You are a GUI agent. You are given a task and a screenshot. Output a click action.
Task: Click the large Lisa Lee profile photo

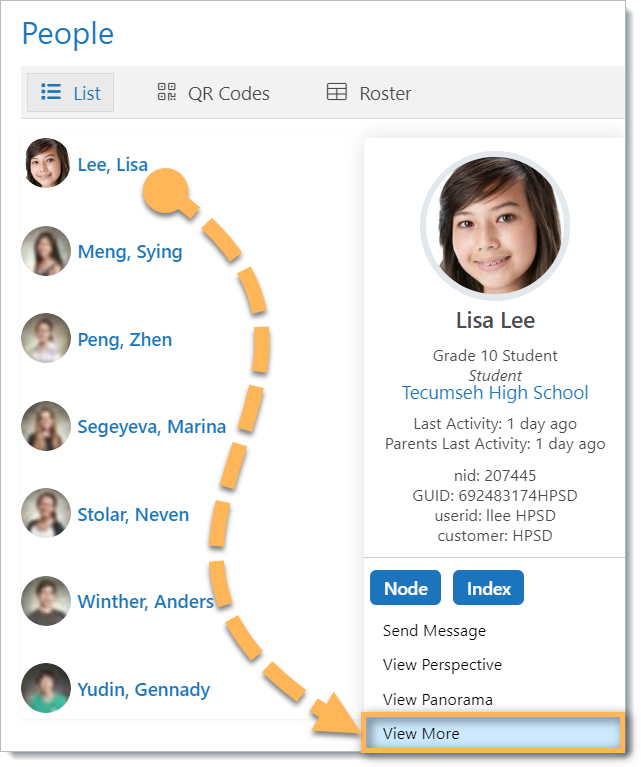pos(495,226)
